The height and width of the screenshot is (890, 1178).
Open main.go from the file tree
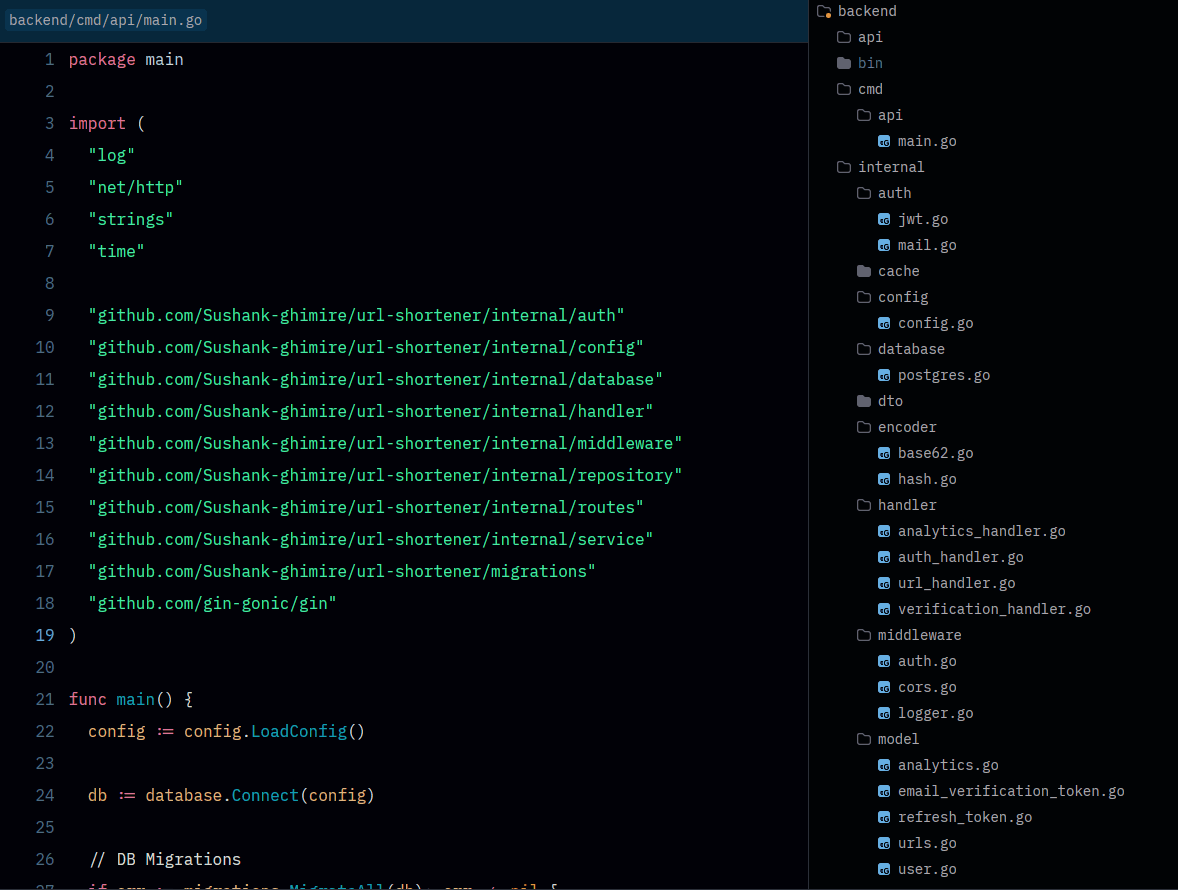pyautogui.click(x=927, y=141)
